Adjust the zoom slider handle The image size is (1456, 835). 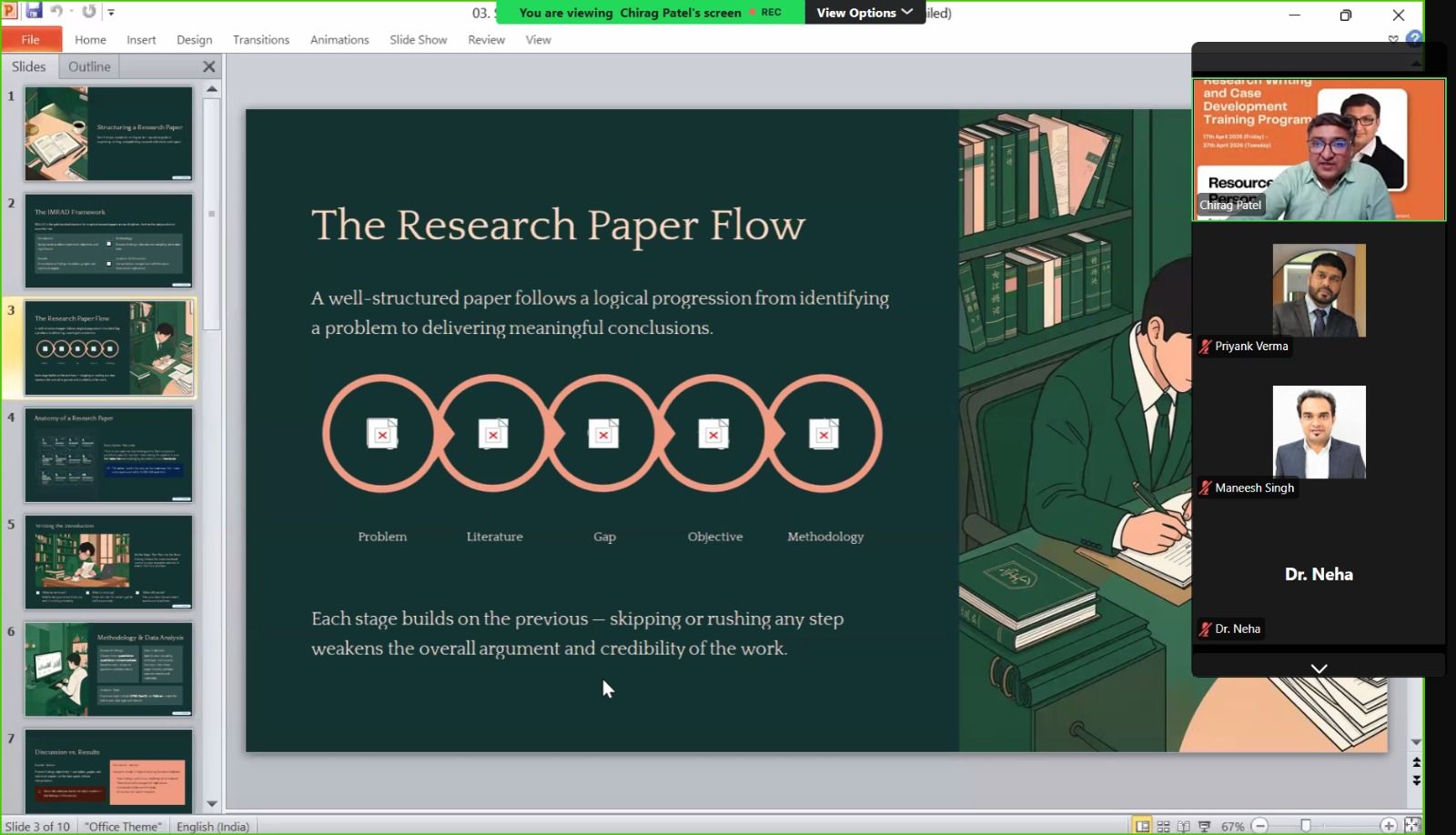pyautogui.click(x=1306, y=826)
